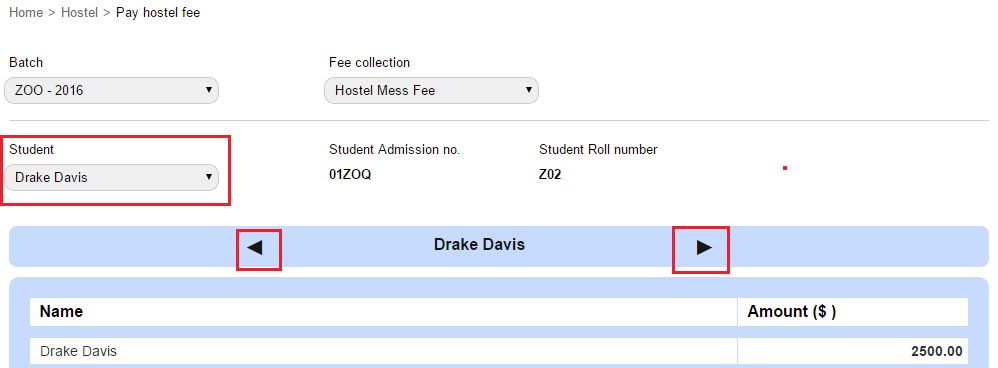This screenshot has height=368, width=998.
Task: Click the Student Roll number label
Action: tap(598, 150)
